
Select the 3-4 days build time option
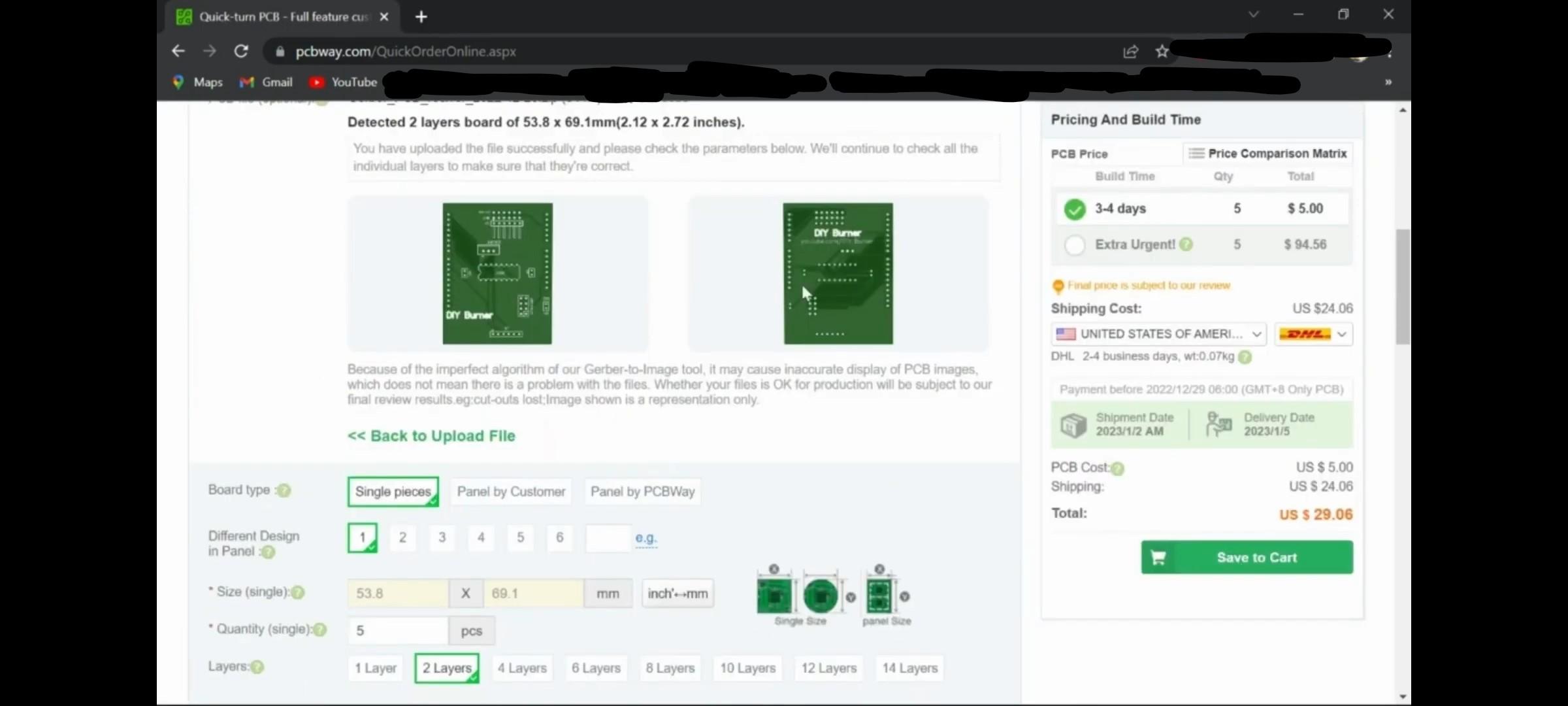[x=1075, y=209]
